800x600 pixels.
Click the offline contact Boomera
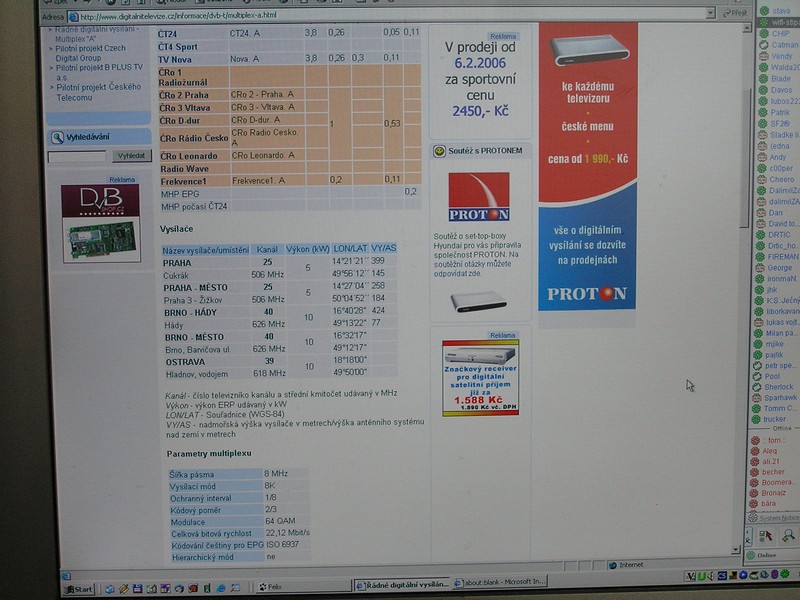778,482
